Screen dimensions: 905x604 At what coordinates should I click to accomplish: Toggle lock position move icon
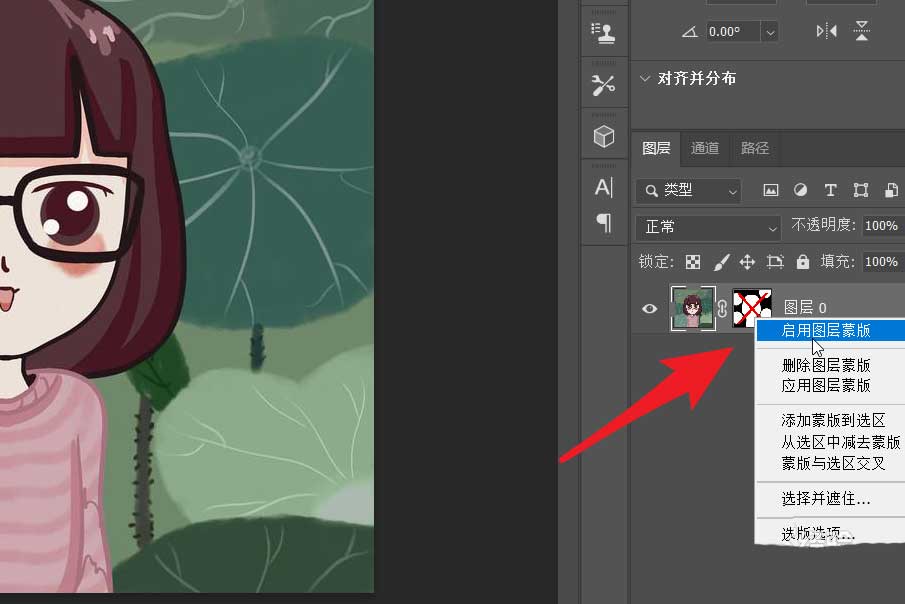point(747,262)
